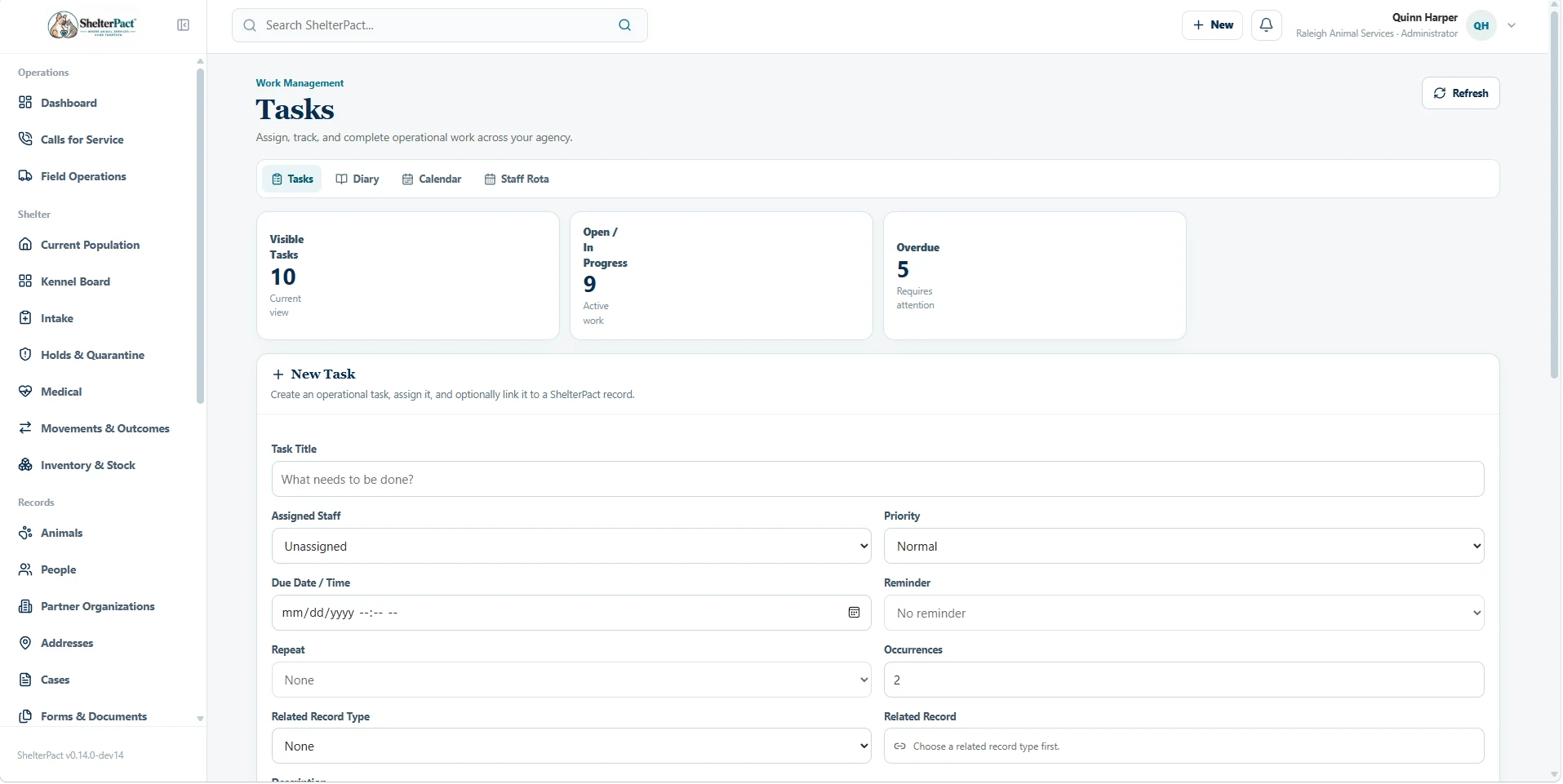Open the Related Record Type dropdown

click(571, 746)
